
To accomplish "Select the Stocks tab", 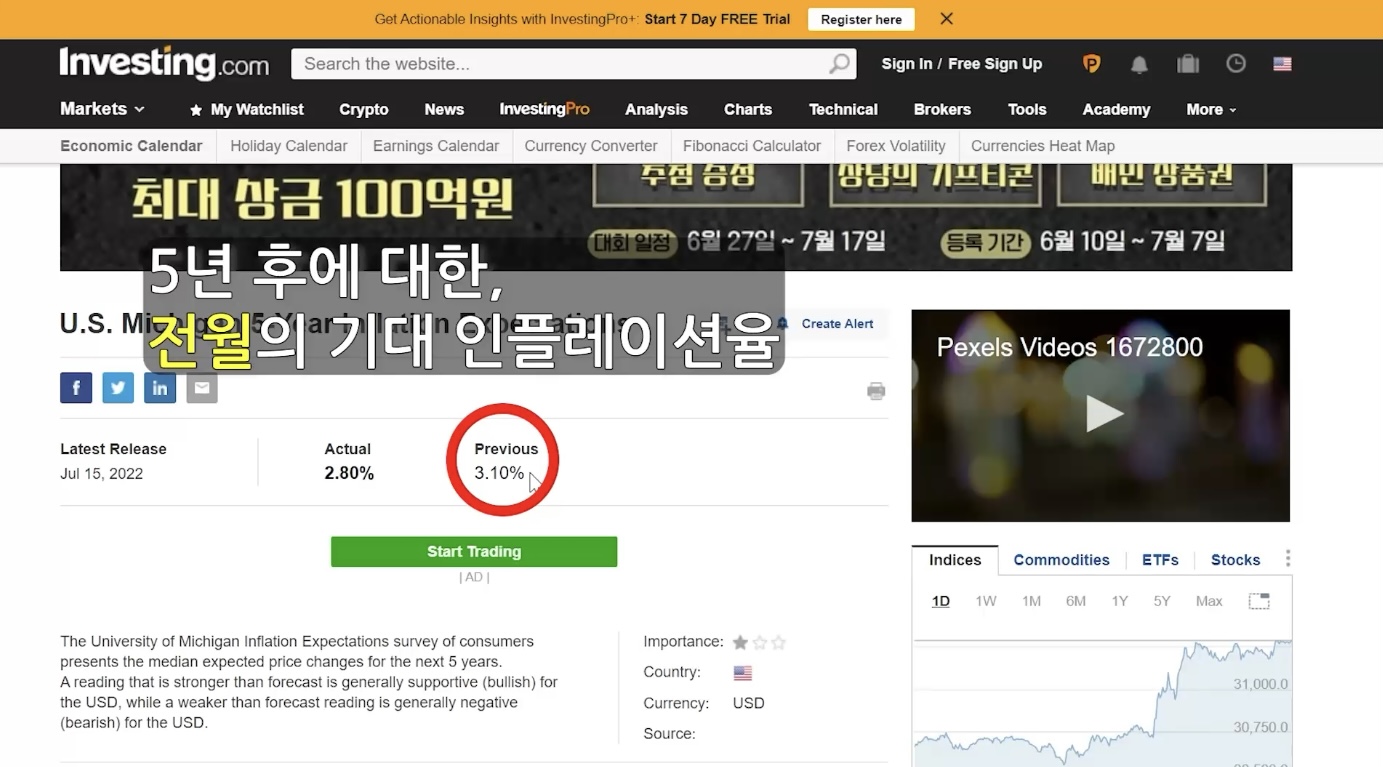I will point(1235,560).
